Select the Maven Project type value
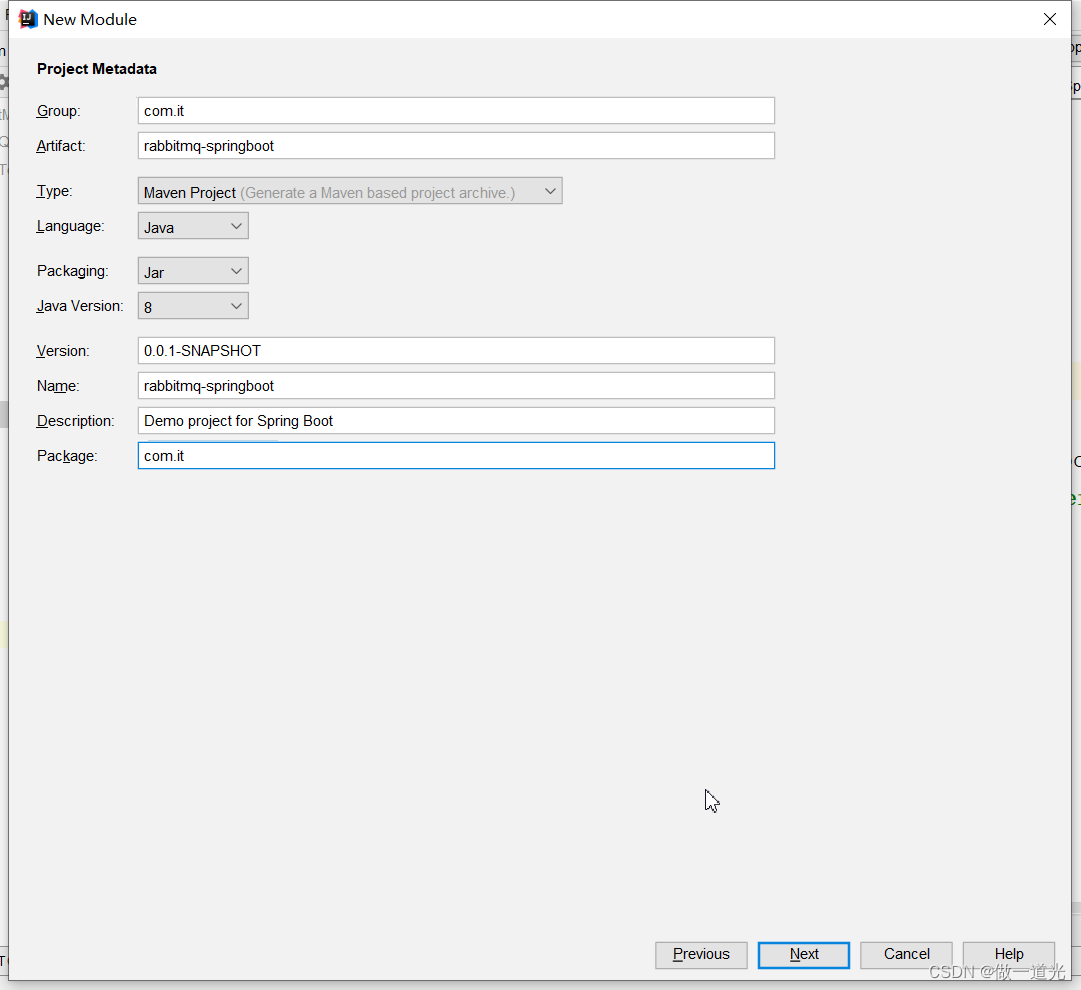 190,191
